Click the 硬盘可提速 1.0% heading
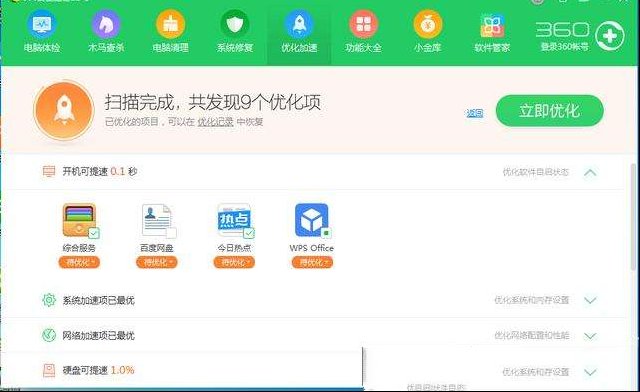Screen dimensions: 640x392 pos(98,370)
